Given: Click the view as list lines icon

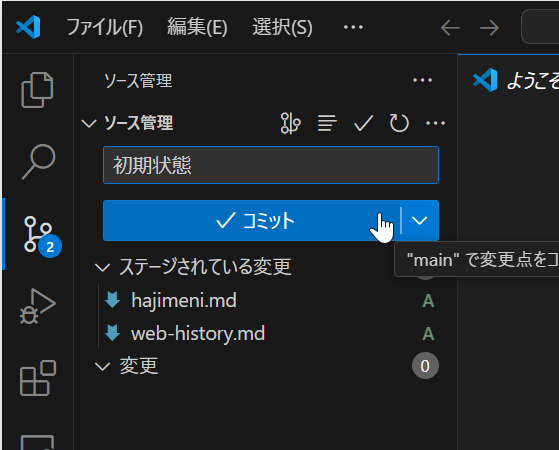Looking at the screenshot, I should [327, 123].
